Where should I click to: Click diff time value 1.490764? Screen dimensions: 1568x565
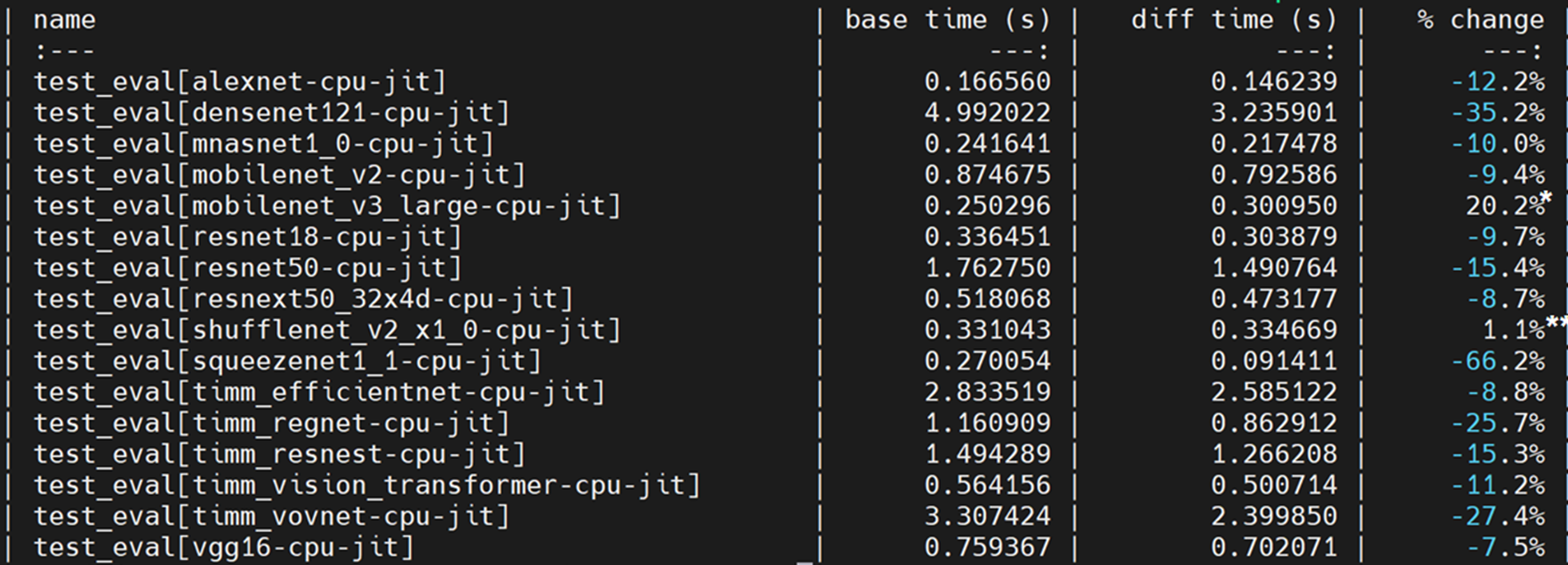pos(1274,268)
